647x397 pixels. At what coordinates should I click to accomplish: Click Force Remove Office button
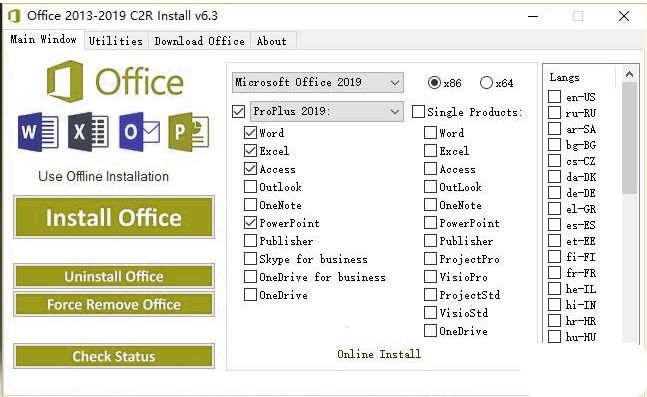pos(114,304)
